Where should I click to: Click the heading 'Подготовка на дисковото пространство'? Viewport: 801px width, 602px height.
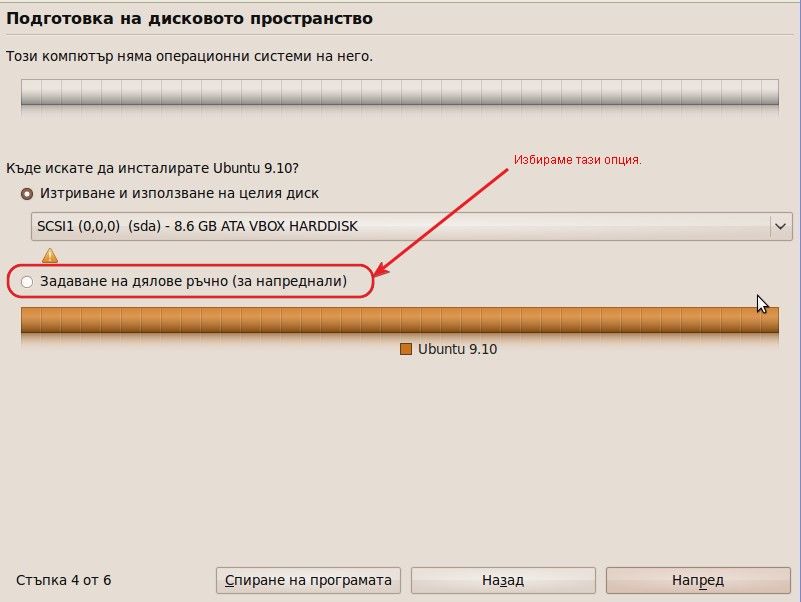coord(190,18)
